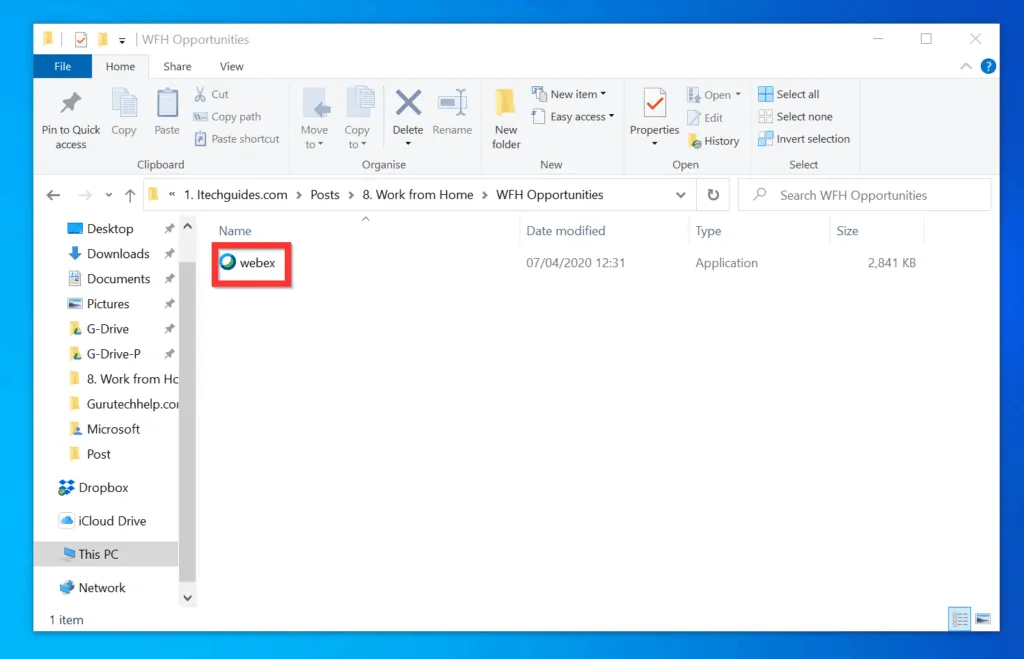This screenshot has height=659, width=1024.
Task: Create a New folder
Action: (506, 118)
